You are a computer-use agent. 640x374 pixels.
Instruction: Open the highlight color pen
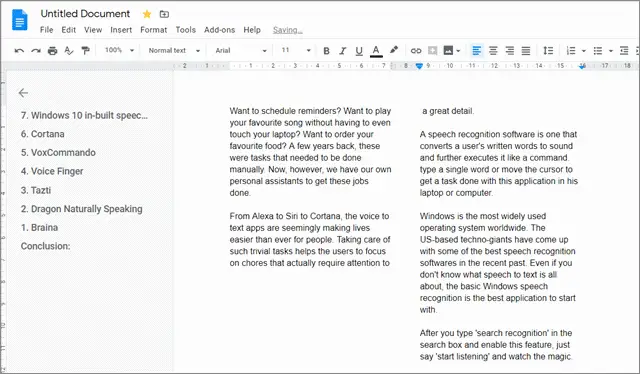point(393,50)
